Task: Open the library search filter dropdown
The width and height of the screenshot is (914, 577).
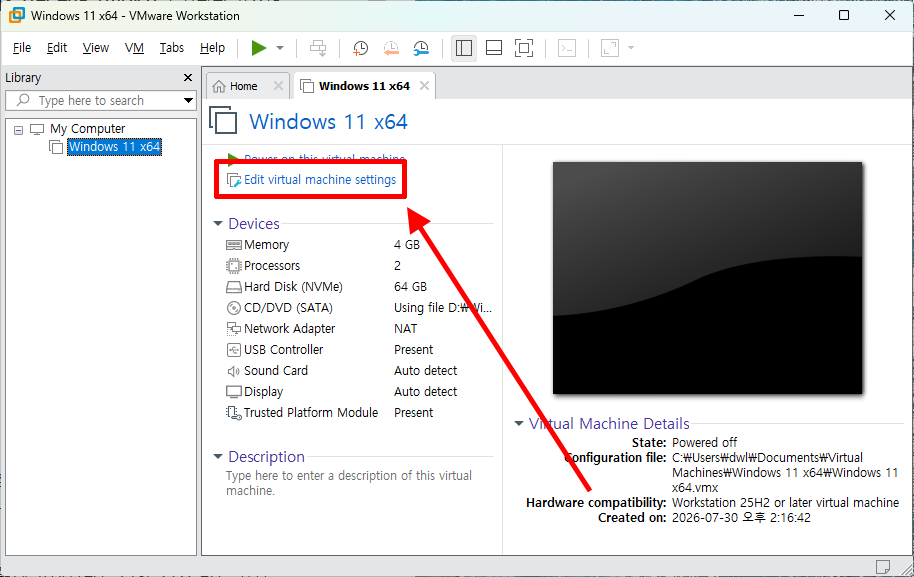Action: pyautogui.click(x=188, y=100)
